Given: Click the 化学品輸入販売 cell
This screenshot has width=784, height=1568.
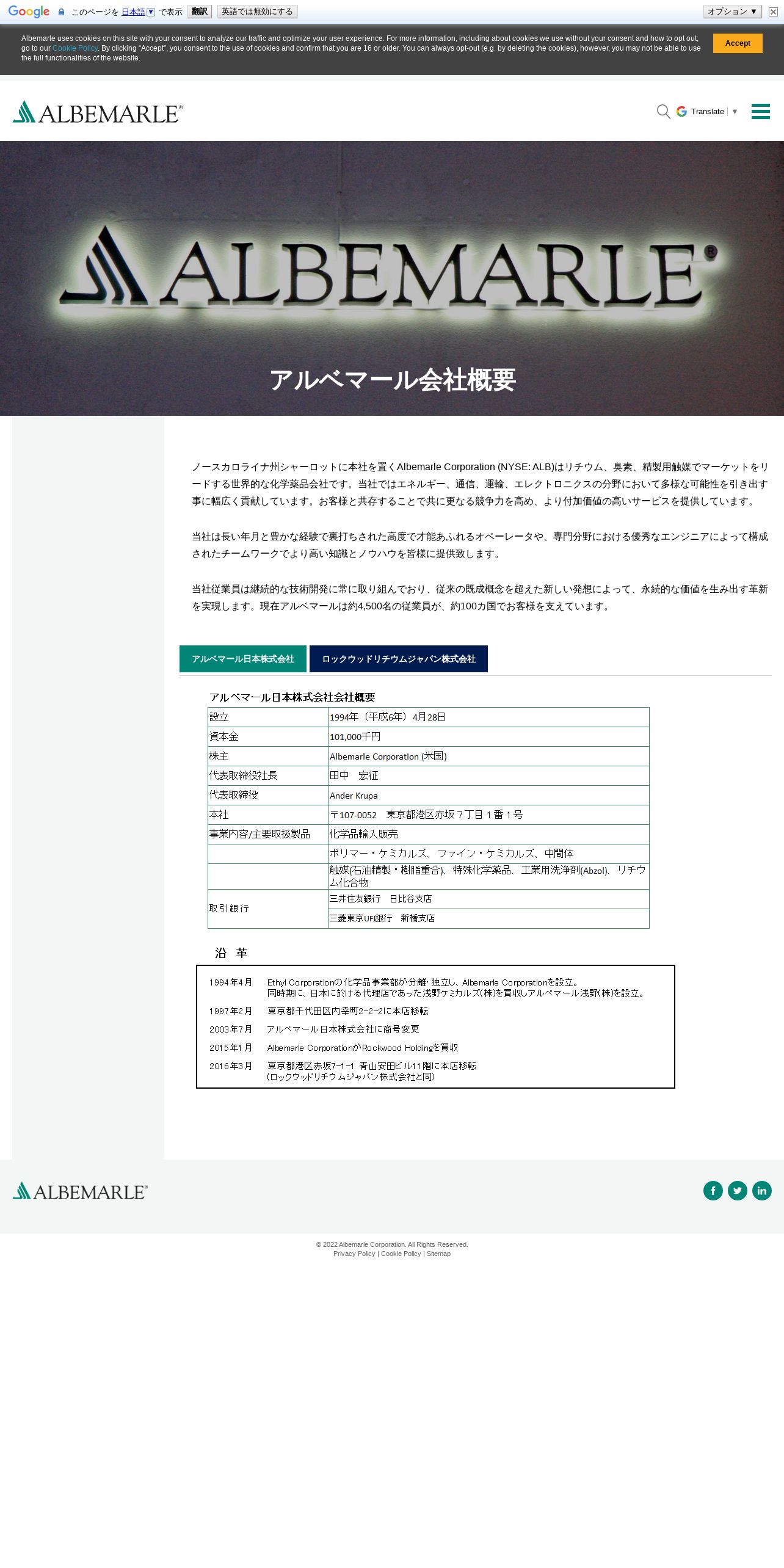Looking at the screenshot, I should 488,835.
